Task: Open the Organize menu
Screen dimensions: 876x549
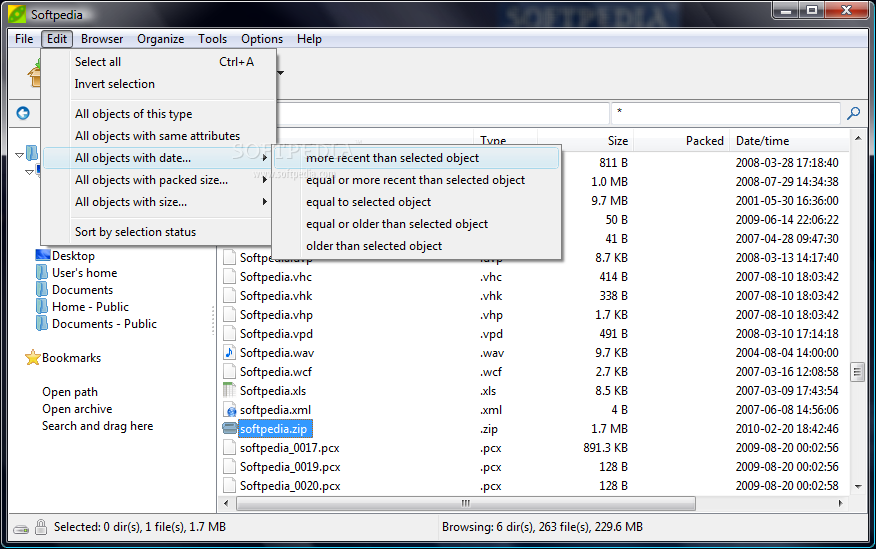Action: pyautogui.click(x=160, y=39)
